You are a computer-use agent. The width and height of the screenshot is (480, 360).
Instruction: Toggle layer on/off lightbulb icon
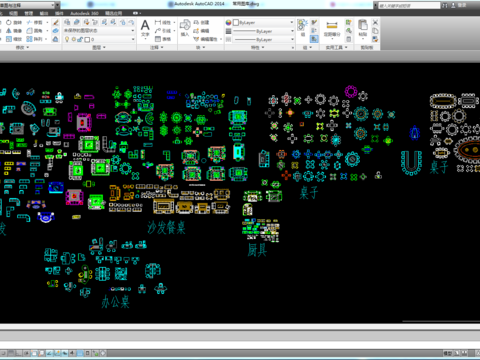click(67, 39)
